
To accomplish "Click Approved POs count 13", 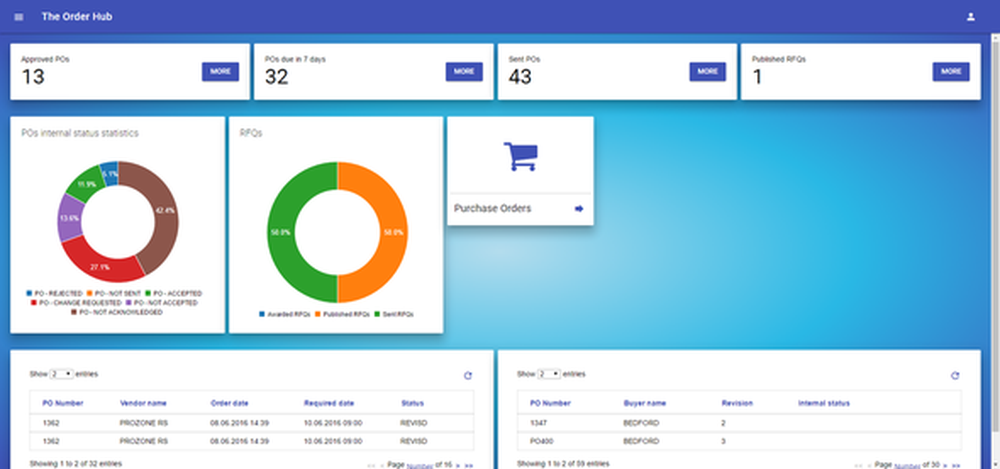I will point(33,77).
